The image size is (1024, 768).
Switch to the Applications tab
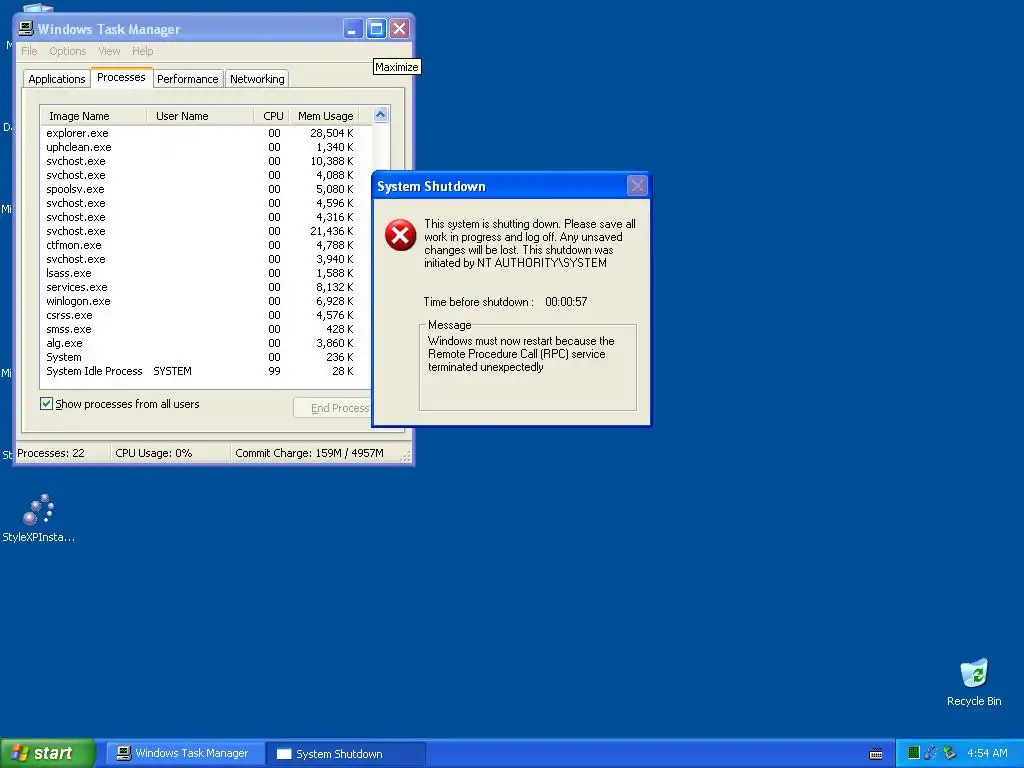click(x=57, y=79)
